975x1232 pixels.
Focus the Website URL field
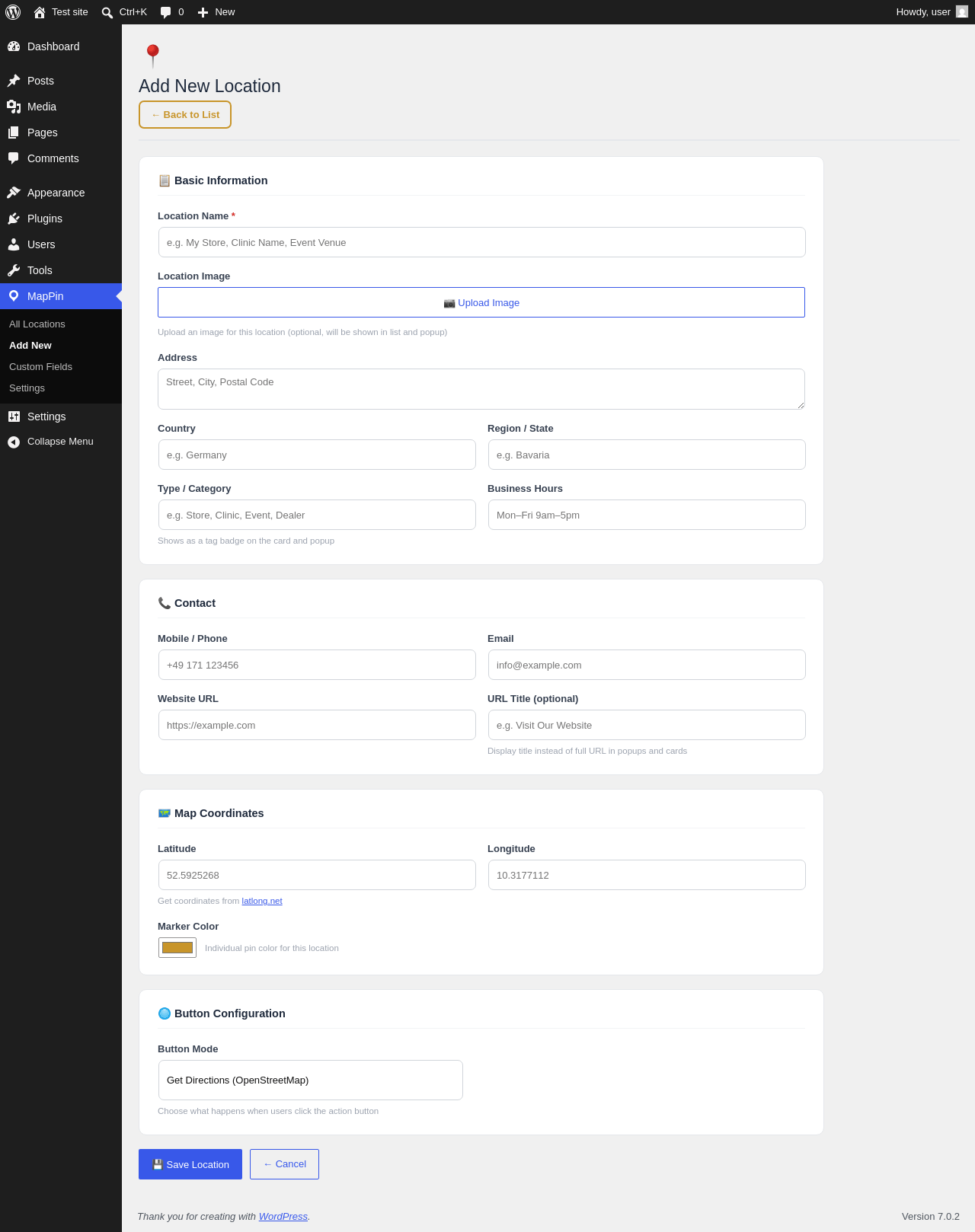coord(317,725)
